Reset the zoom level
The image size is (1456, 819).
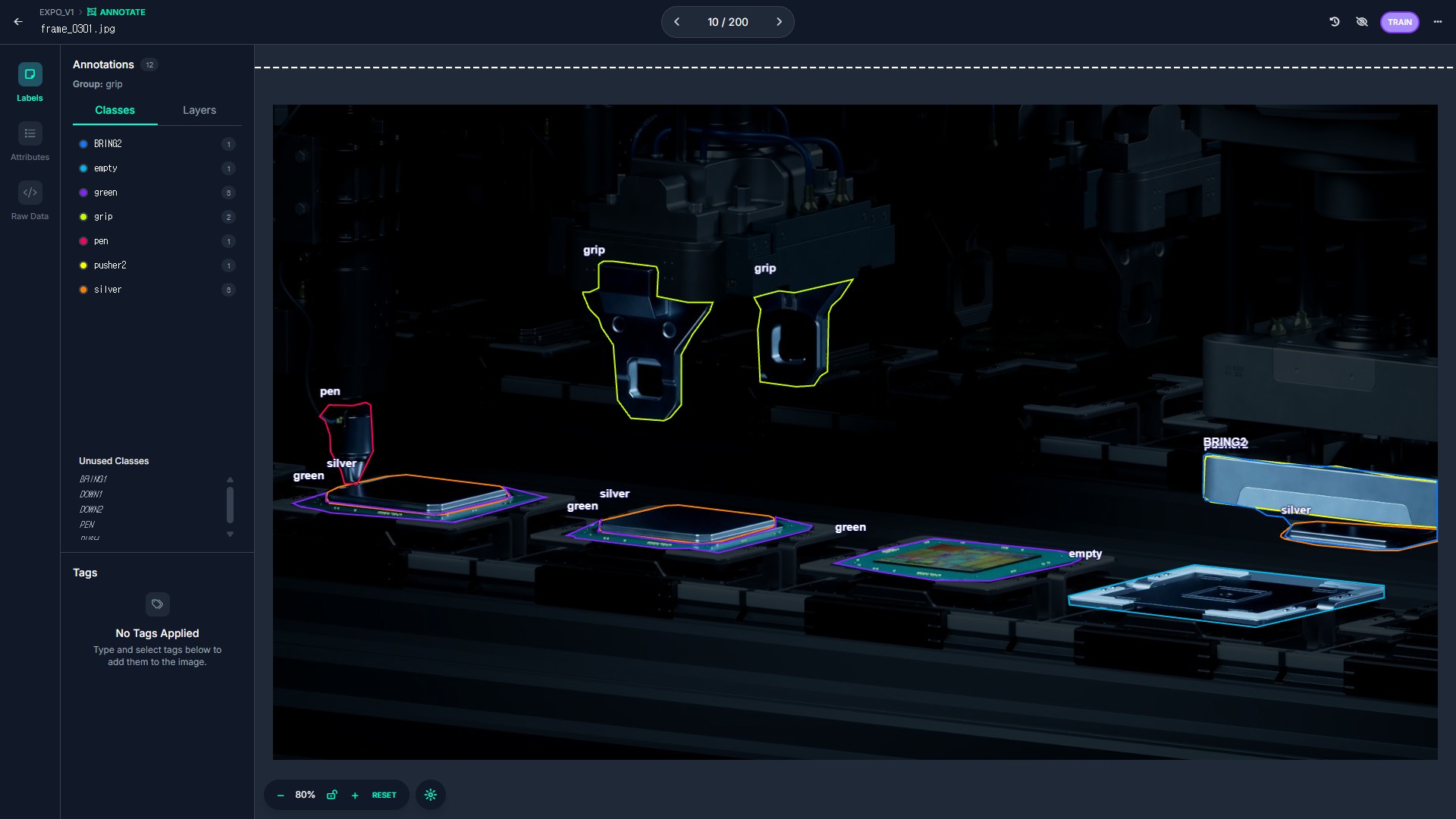[x=384, y=795]
